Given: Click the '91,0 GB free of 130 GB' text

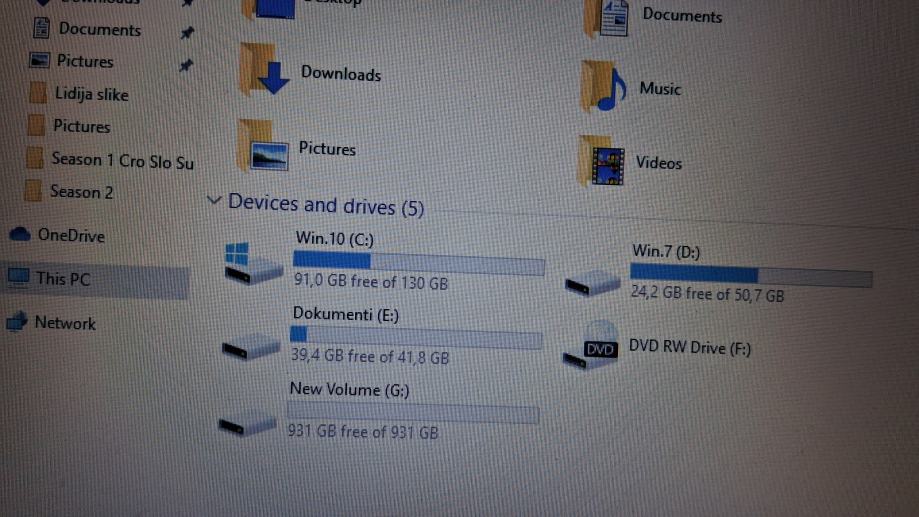Looking at the screenshot, I should (x=370, y=281).
